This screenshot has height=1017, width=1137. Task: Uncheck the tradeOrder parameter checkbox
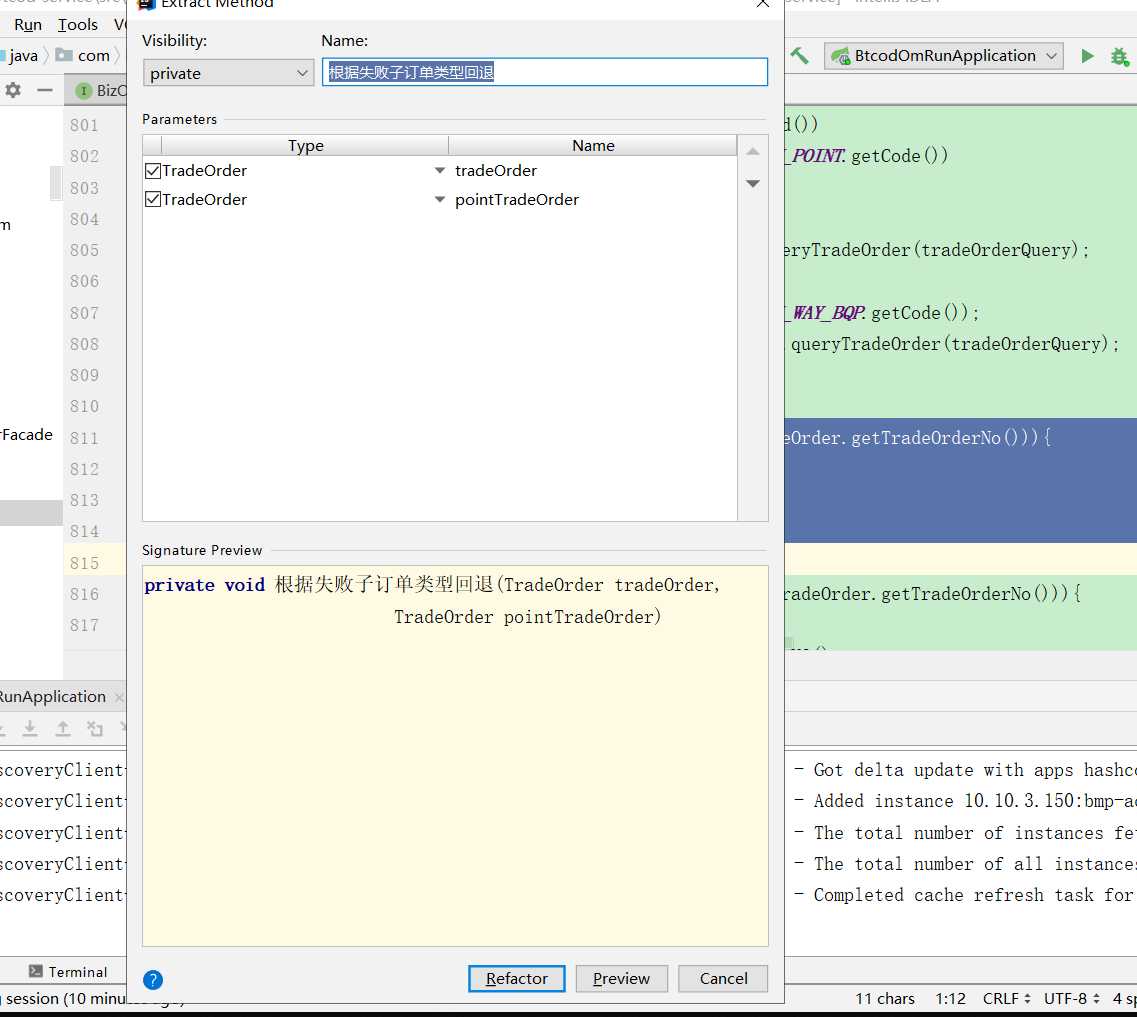pyautogui.click(x=152, y=170)
